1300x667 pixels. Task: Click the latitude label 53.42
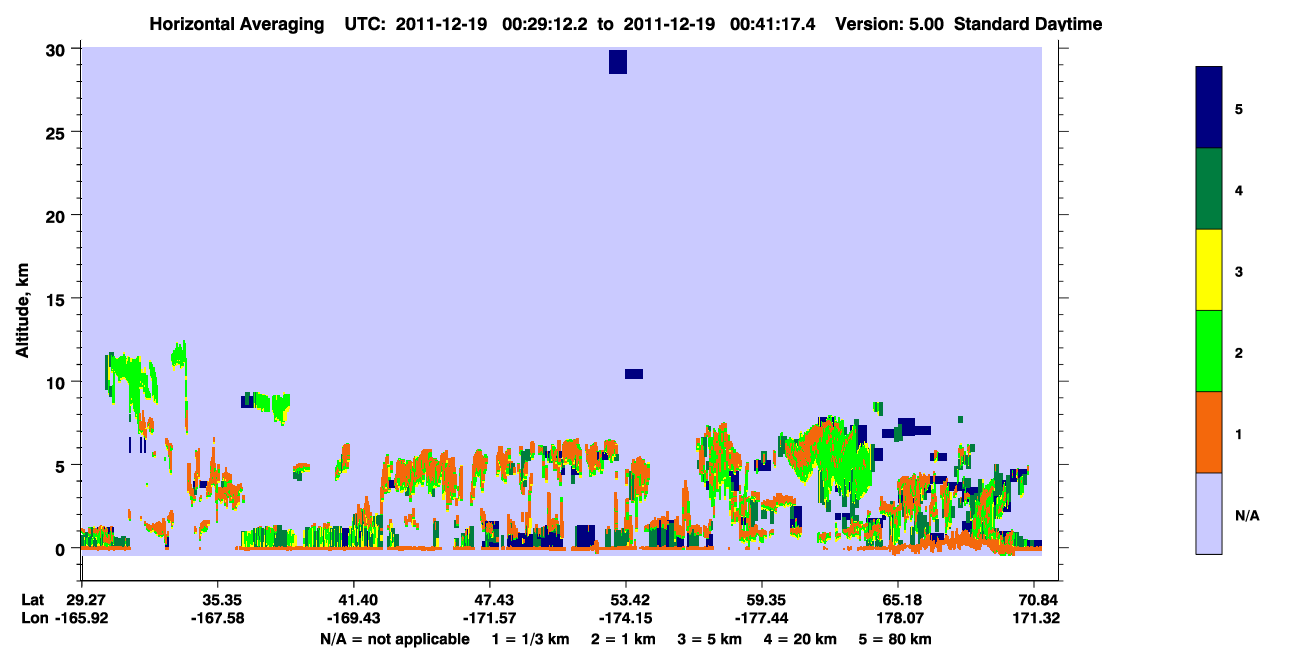click(x=625, y=600)
